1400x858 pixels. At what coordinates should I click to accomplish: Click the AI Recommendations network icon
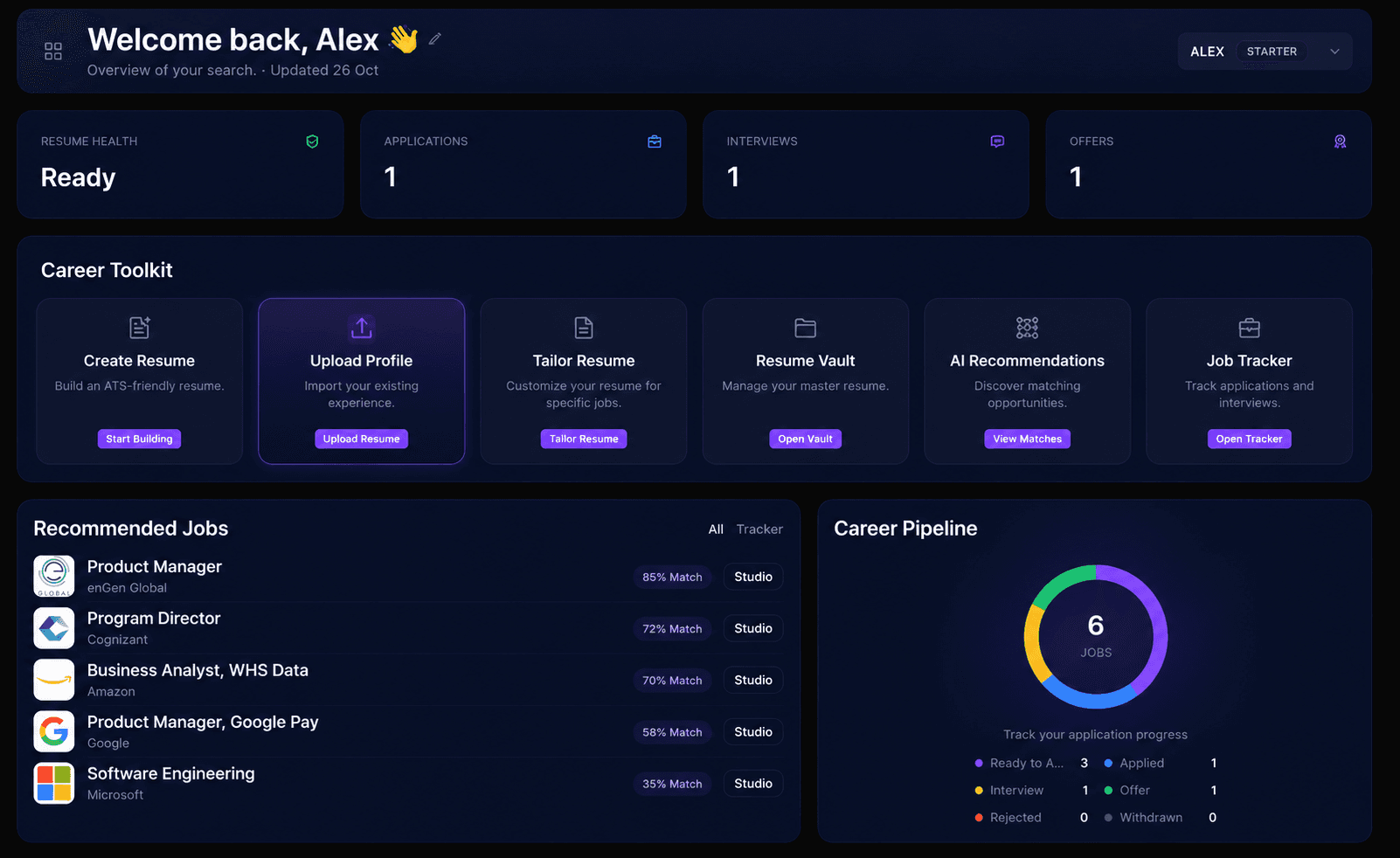coord(1028,328)
